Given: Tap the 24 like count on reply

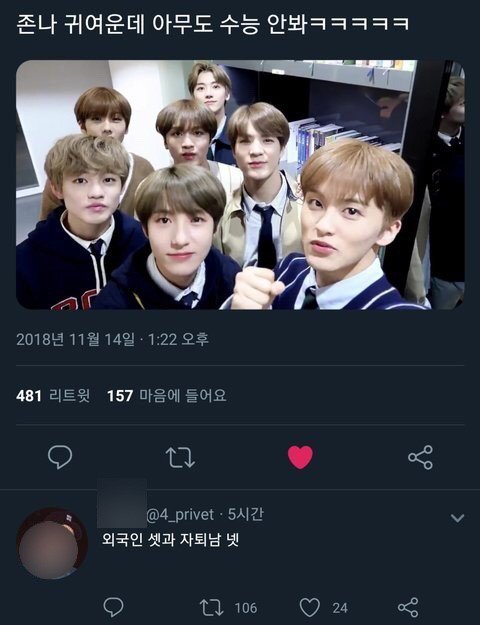Looking at the screenshot, I should 340,608.
